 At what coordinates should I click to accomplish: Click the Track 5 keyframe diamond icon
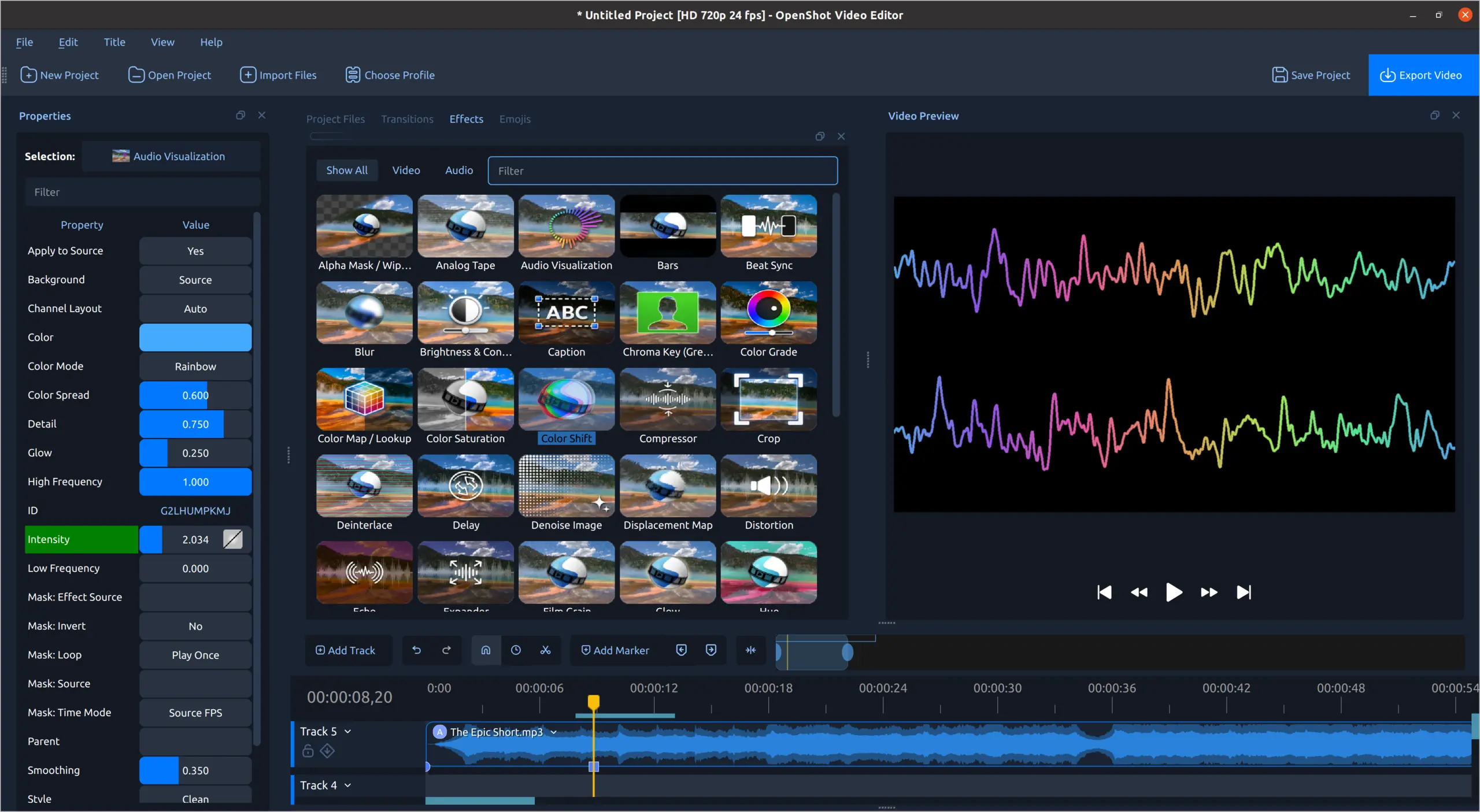[327, 750]
